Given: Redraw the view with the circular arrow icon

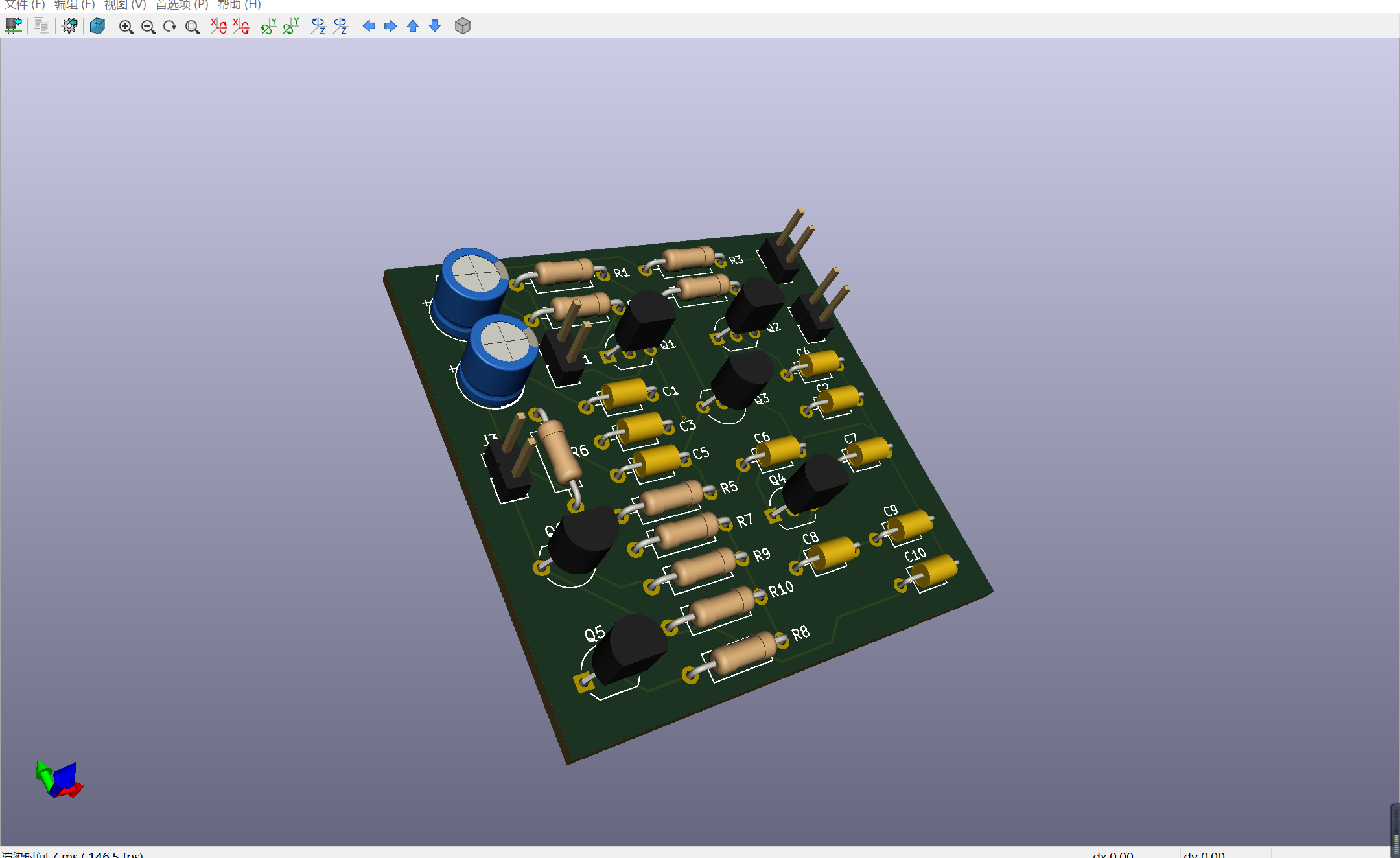Looking at the screenshot, I should coord(170,26).
